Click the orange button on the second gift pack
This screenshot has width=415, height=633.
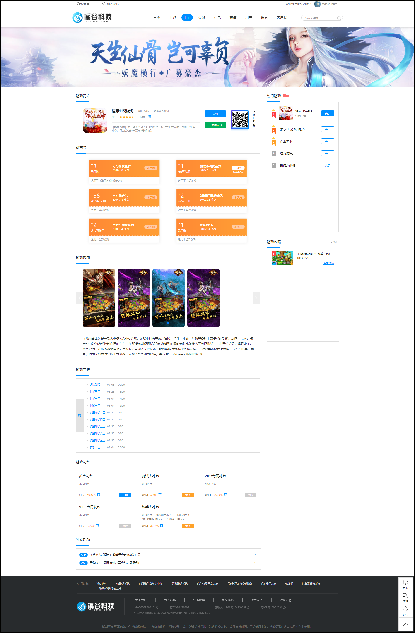[188, 495]
